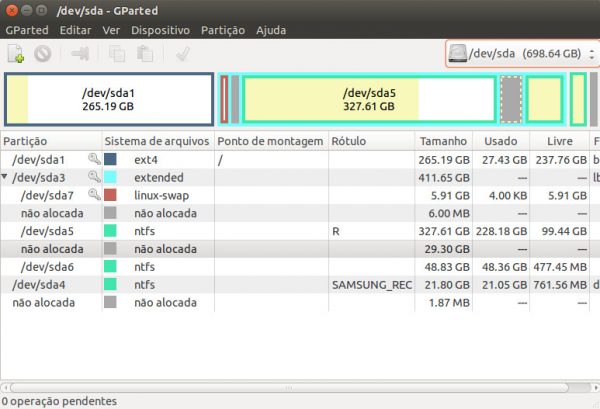The width and height of the screenshot is (600, 409).
Task: Select the red swap block in disk map
Action: pyautogui.click(x=224, y=99)
